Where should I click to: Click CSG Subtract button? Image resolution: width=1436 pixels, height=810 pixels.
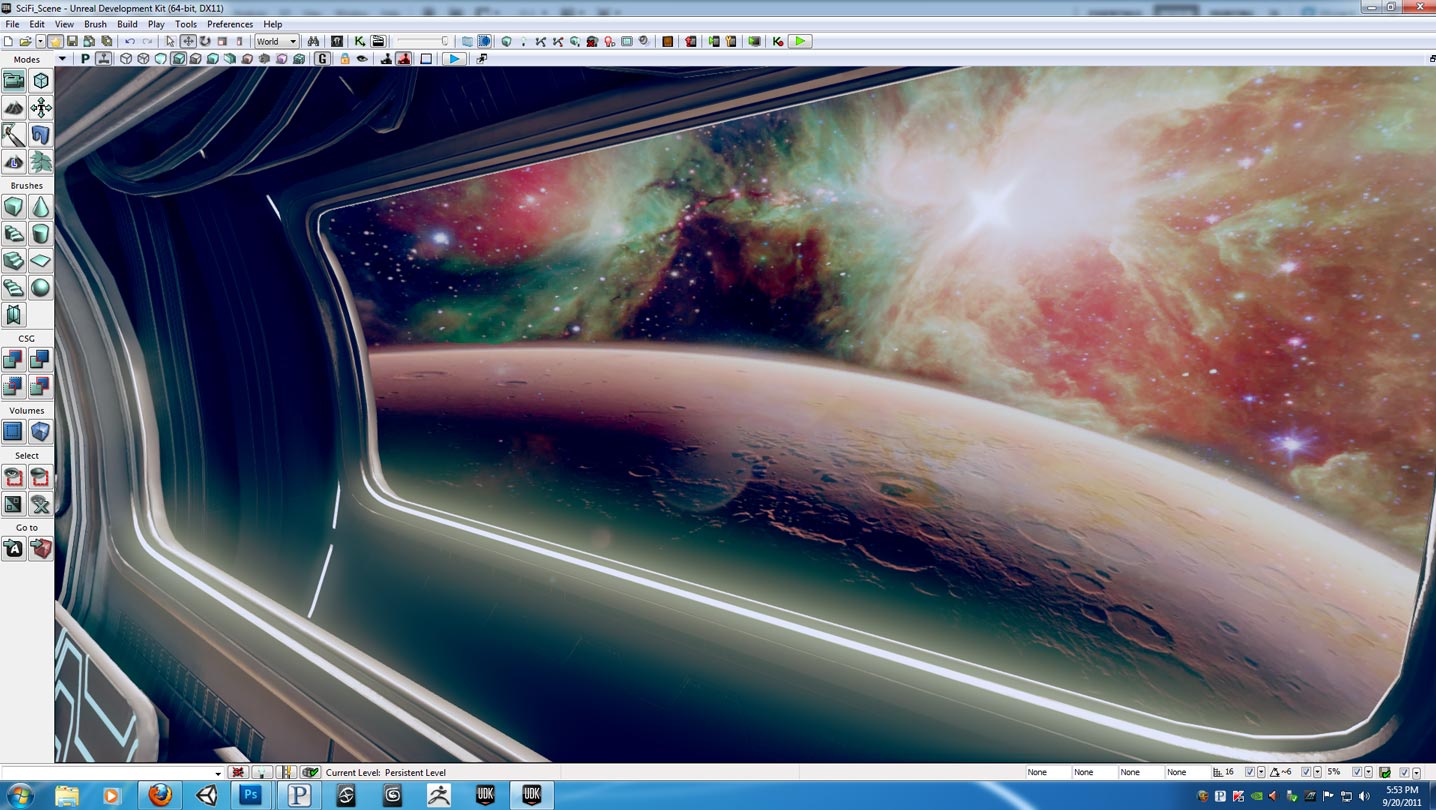coord(41,359)
